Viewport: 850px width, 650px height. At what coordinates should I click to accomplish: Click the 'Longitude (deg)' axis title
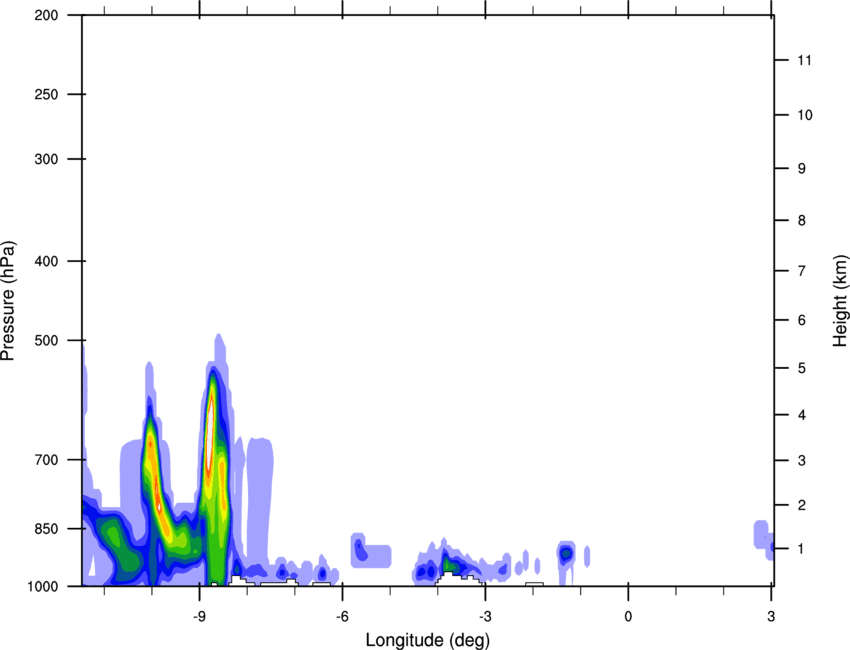pyautogui.click(x=428, y=640)
